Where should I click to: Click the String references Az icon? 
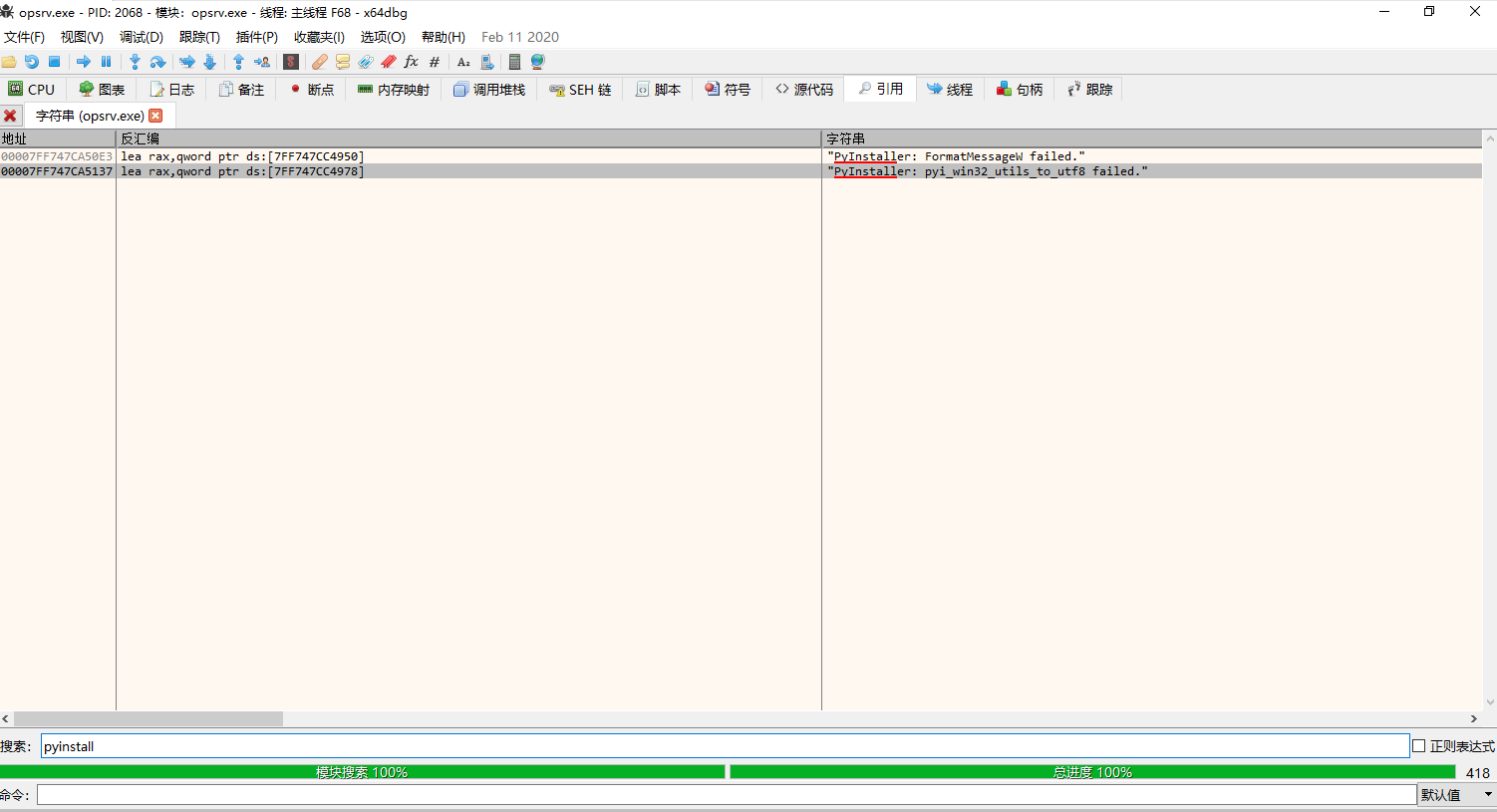tap(463, 62)
